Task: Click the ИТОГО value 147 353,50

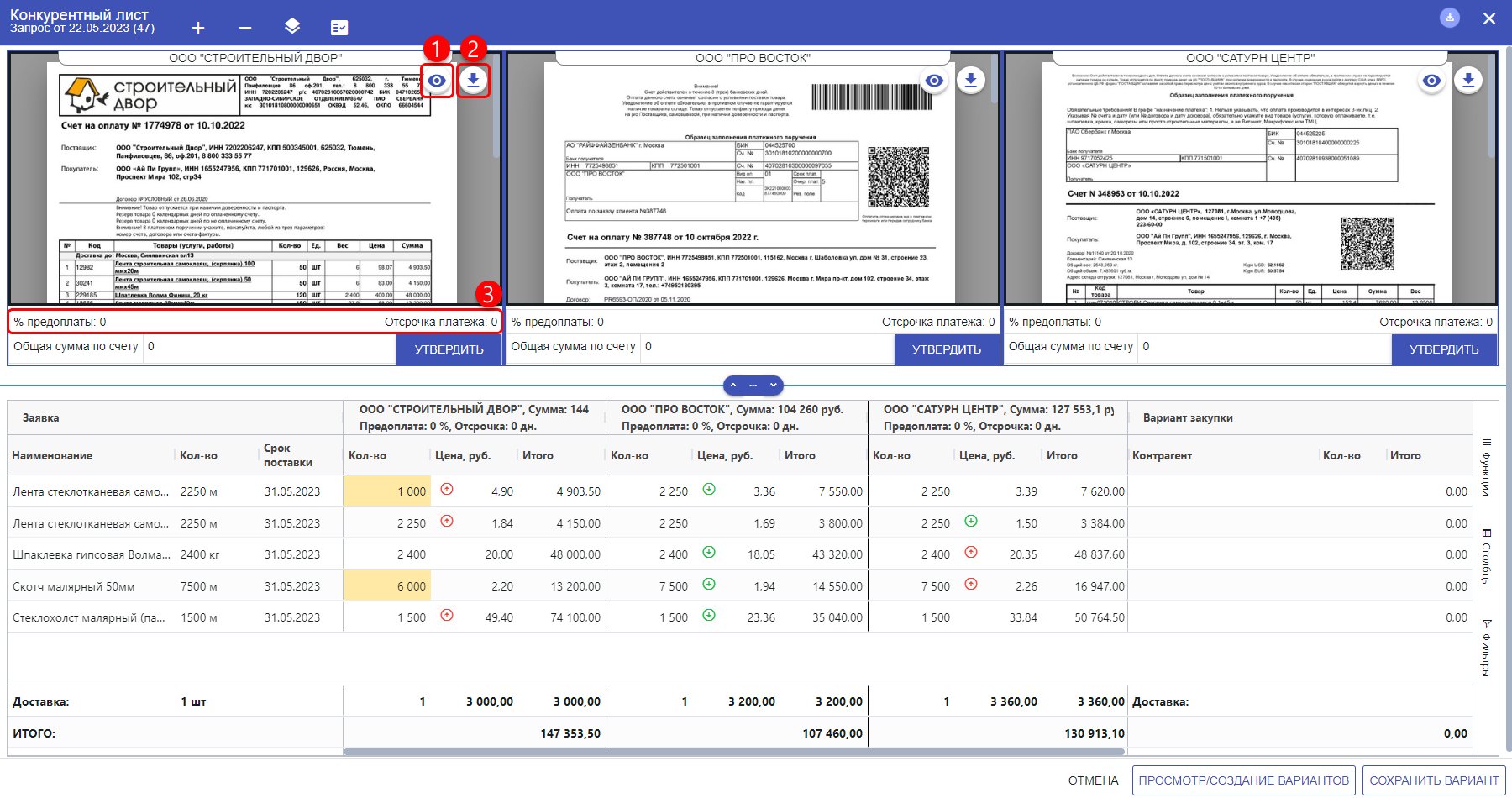Action: coord(570,733)
